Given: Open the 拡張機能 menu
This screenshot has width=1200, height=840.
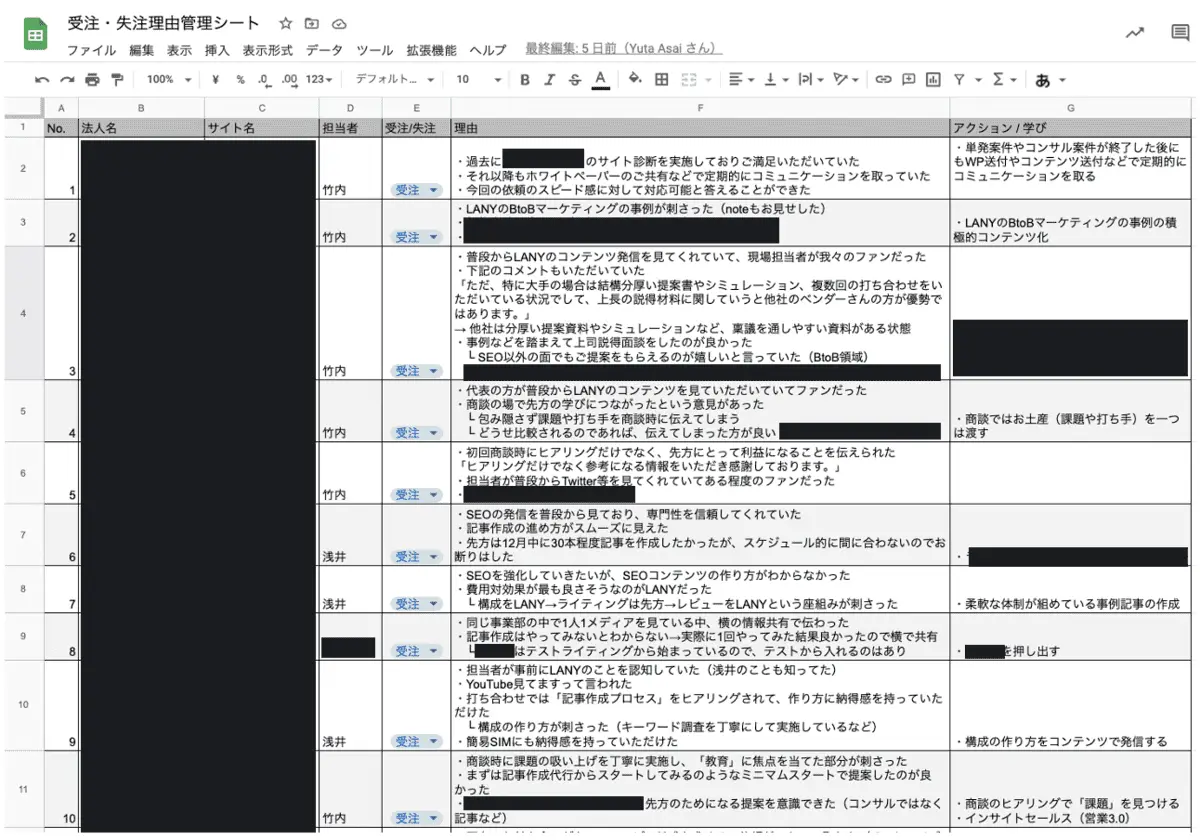Looking at the screenshot, I should point(431,50).
